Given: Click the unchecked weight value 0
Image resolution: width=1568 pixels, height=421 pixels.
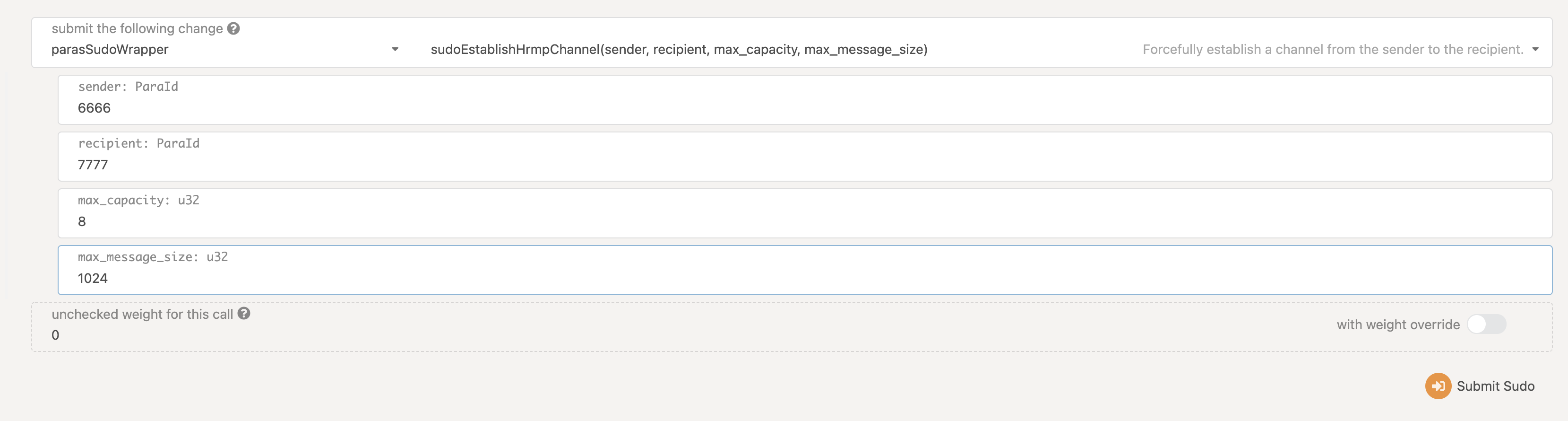Looking at the screenshot, I should pyautogui.click(x=55, y=335).
